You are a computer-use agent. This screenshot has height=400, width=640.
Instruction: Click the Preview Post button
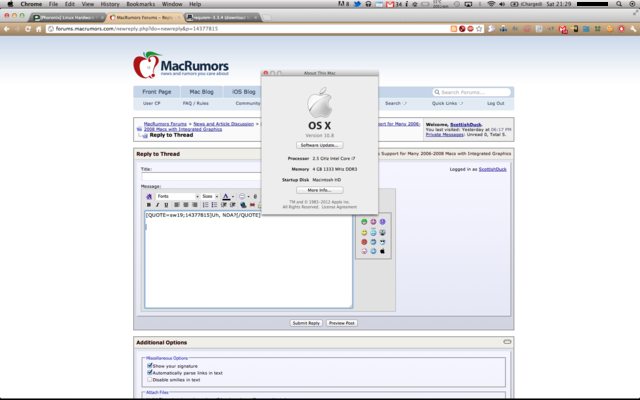tap(342, 323)
